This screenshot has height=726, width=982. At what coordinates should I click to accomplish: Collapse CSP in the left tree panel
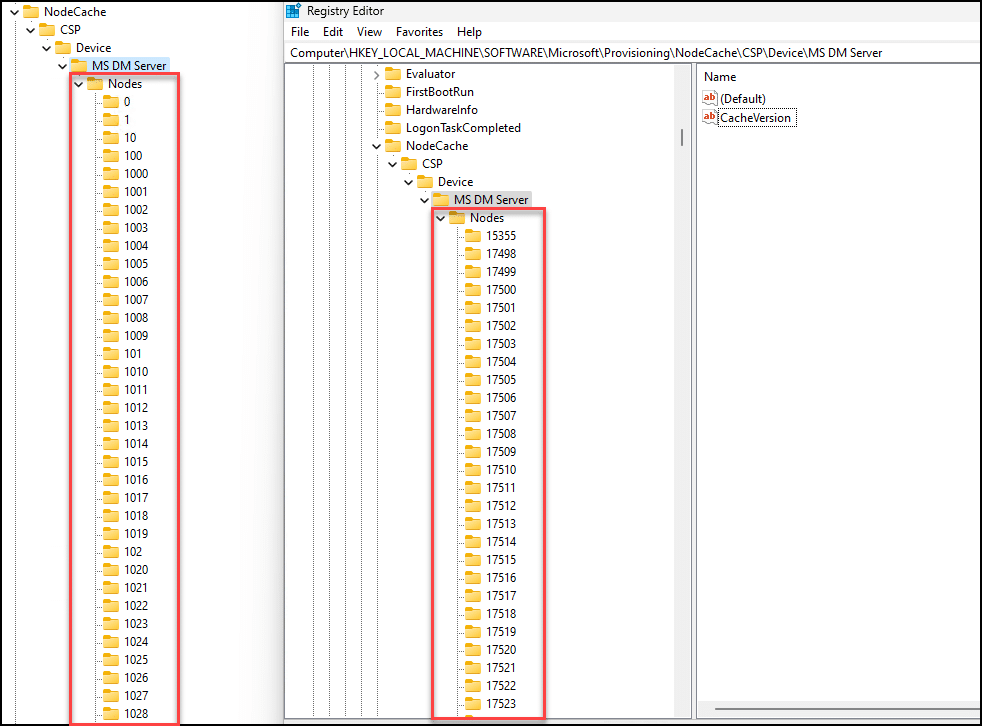point(31,30)
